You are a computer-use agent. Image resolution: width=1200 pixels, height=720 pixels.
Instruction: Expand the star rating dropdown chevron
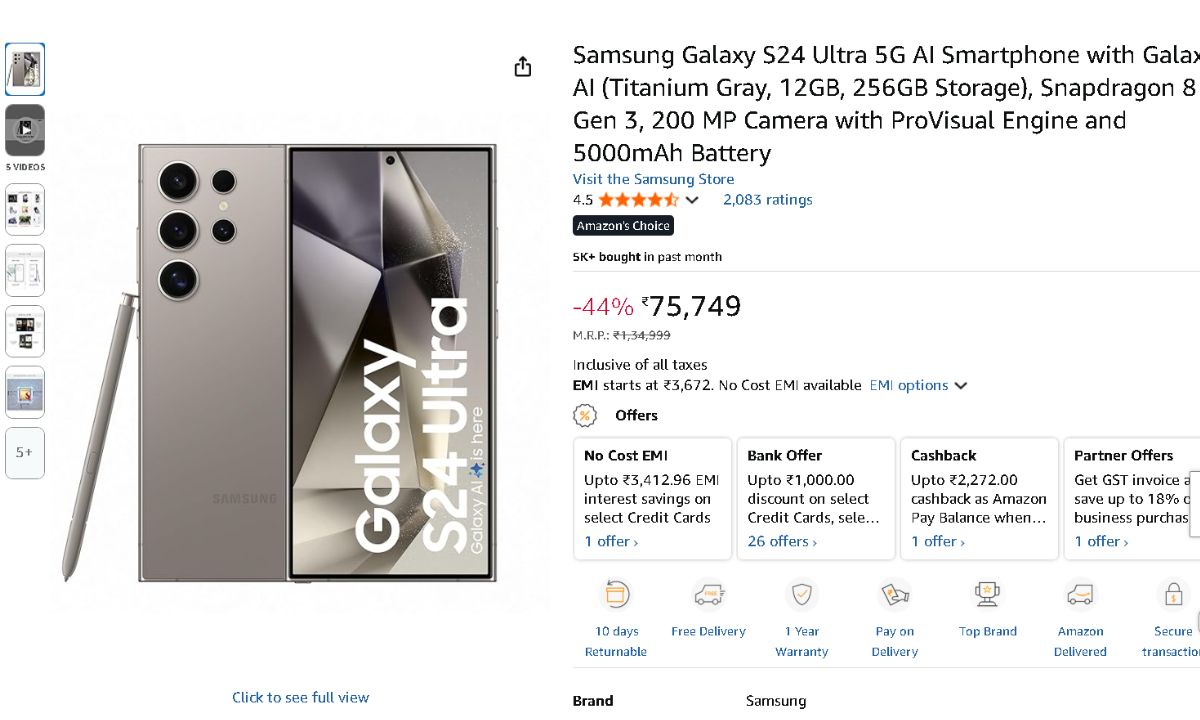pos(692,200)
